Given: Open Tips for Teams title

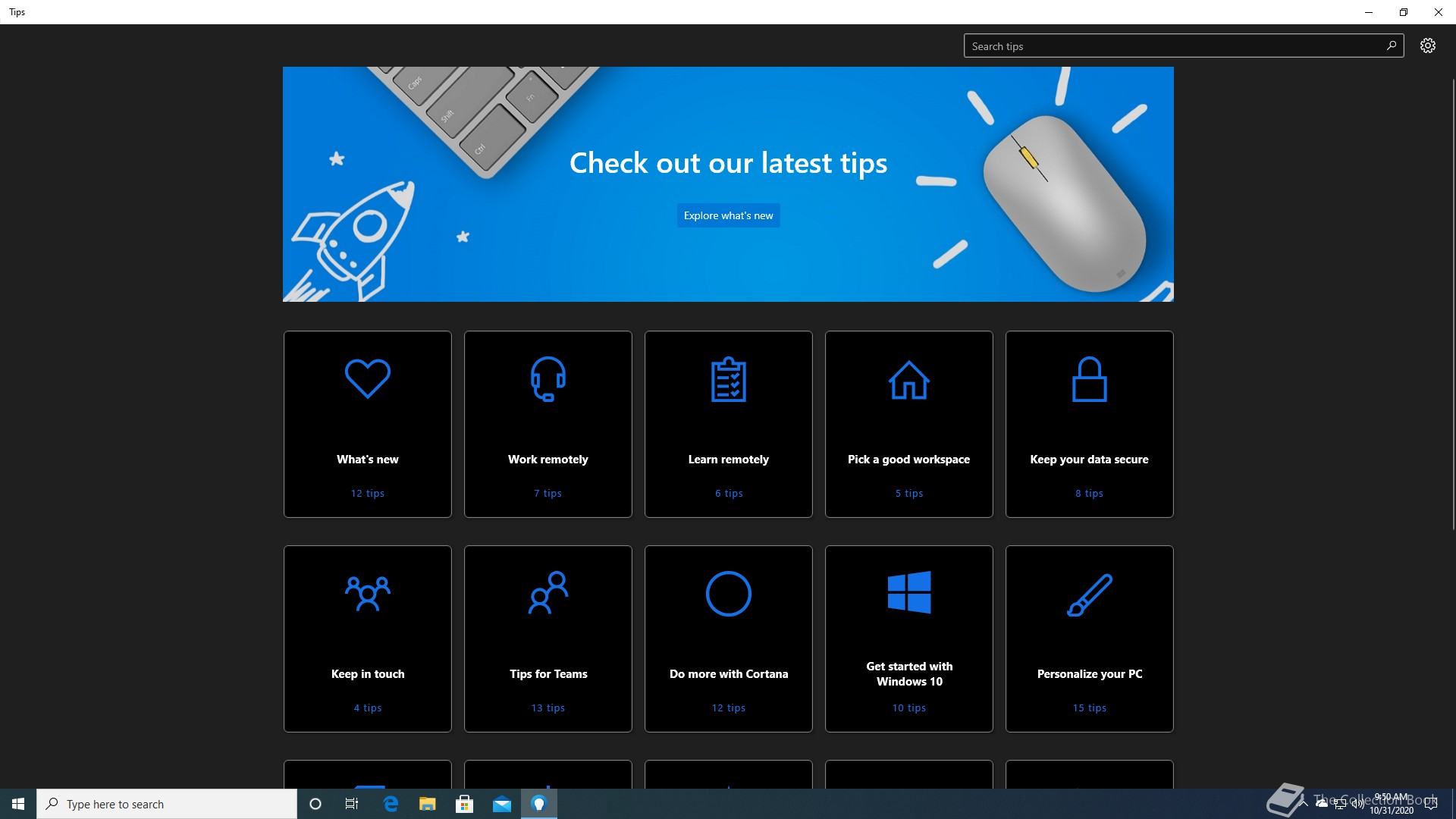Looking at the screenshot, I should click(x=548, y=673).
